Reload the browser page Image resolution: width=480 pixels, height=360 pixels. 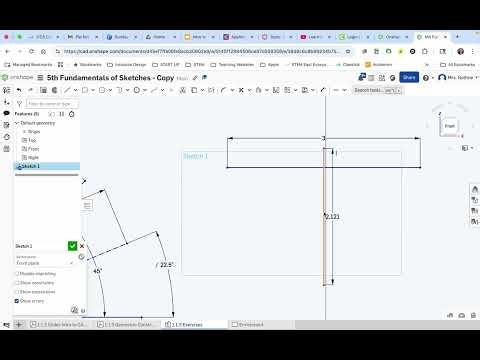31,51
